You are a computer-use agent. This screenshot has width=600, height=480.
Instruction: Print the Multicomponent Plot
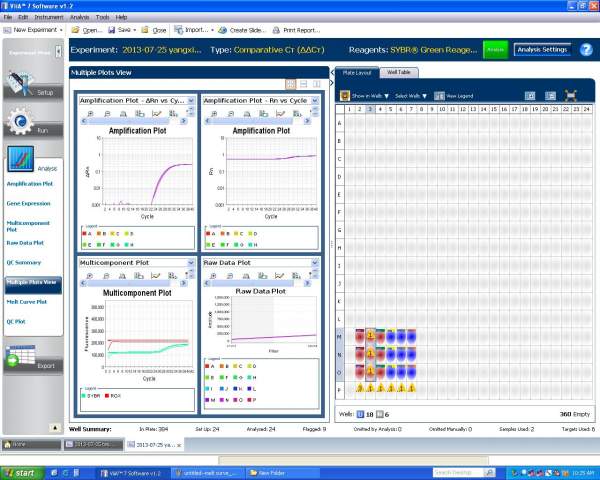point(123,276)
